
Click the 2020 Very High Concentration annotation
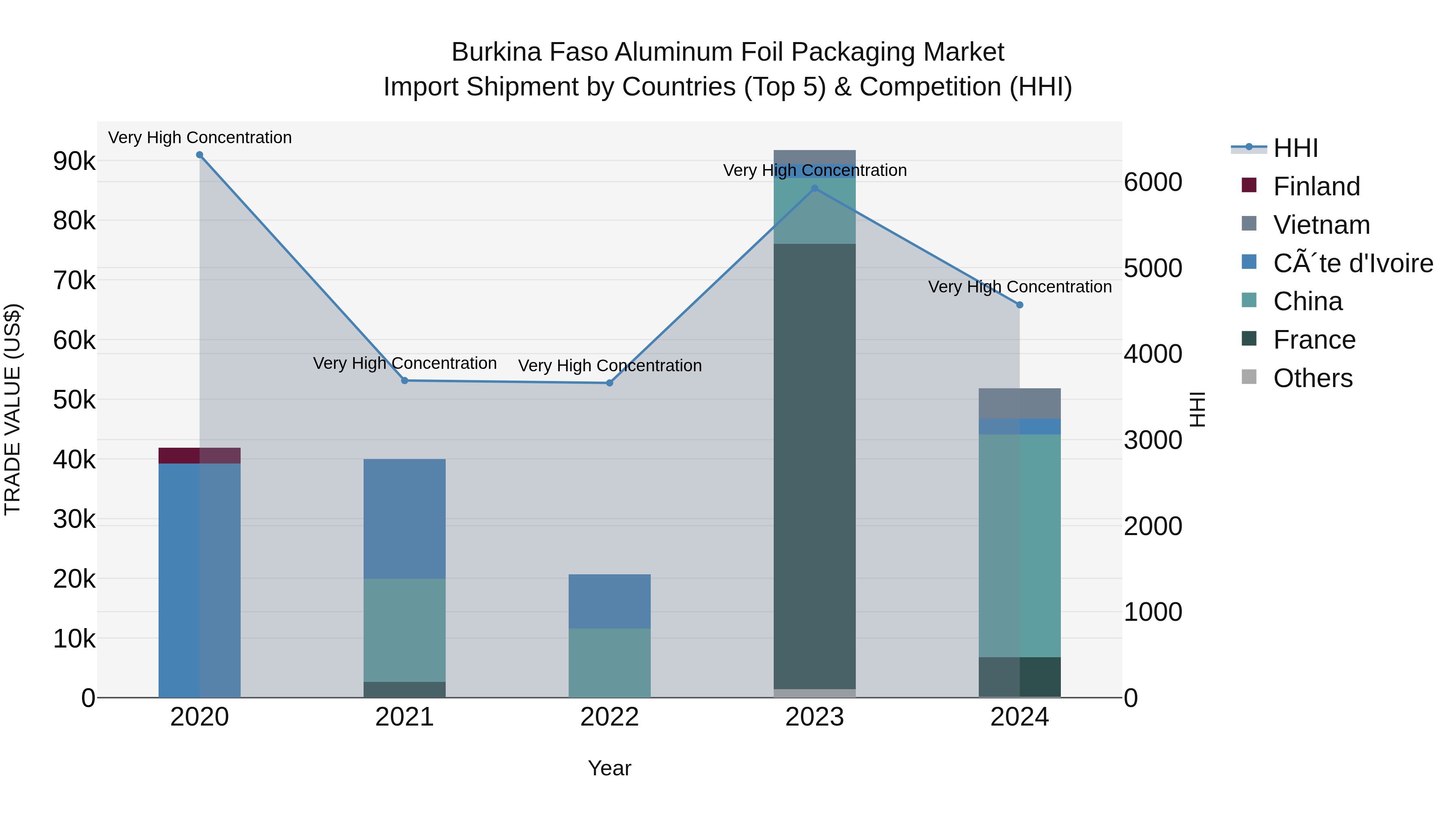coord(200,138)
